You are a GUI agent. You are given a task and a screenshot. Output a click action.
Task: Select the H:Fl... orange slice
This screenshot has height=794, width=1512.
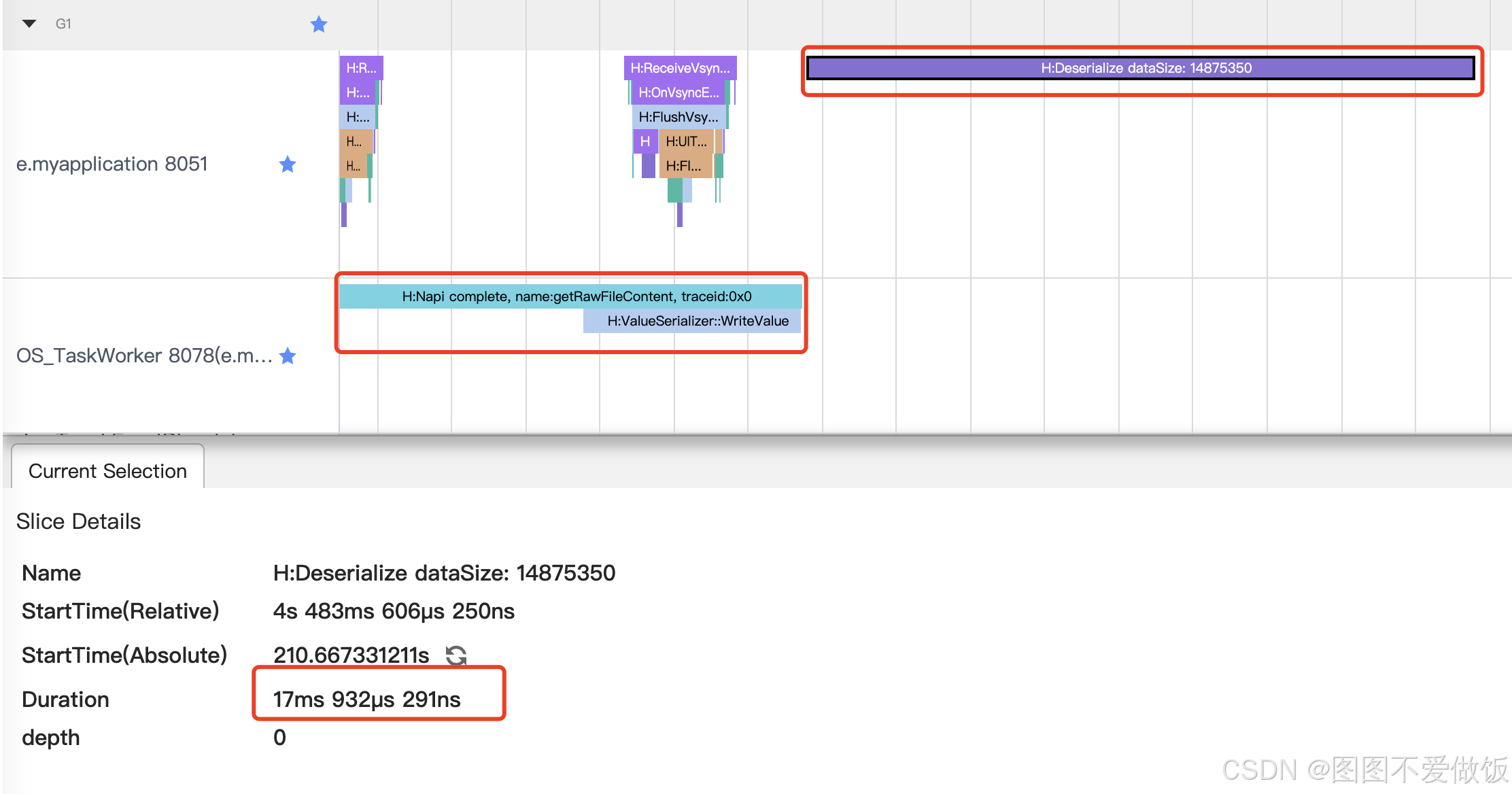point(684,166)
